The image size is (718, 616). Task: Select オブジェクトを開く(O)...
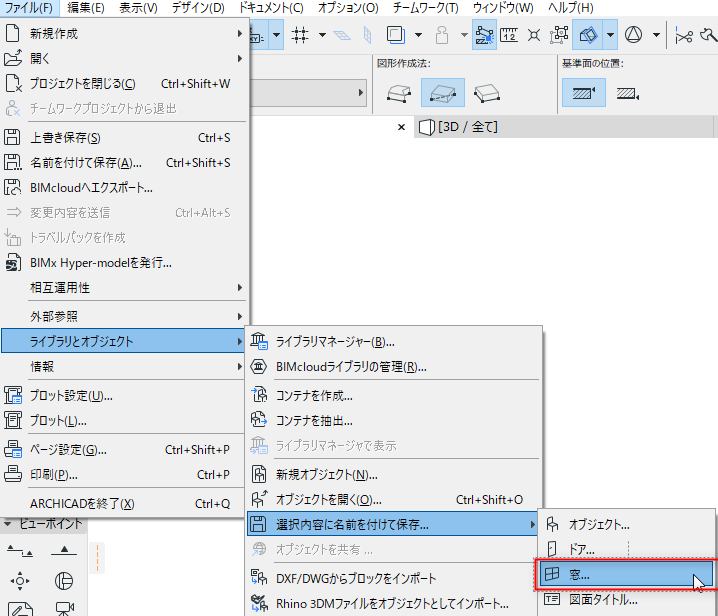[x=394, y=499]
